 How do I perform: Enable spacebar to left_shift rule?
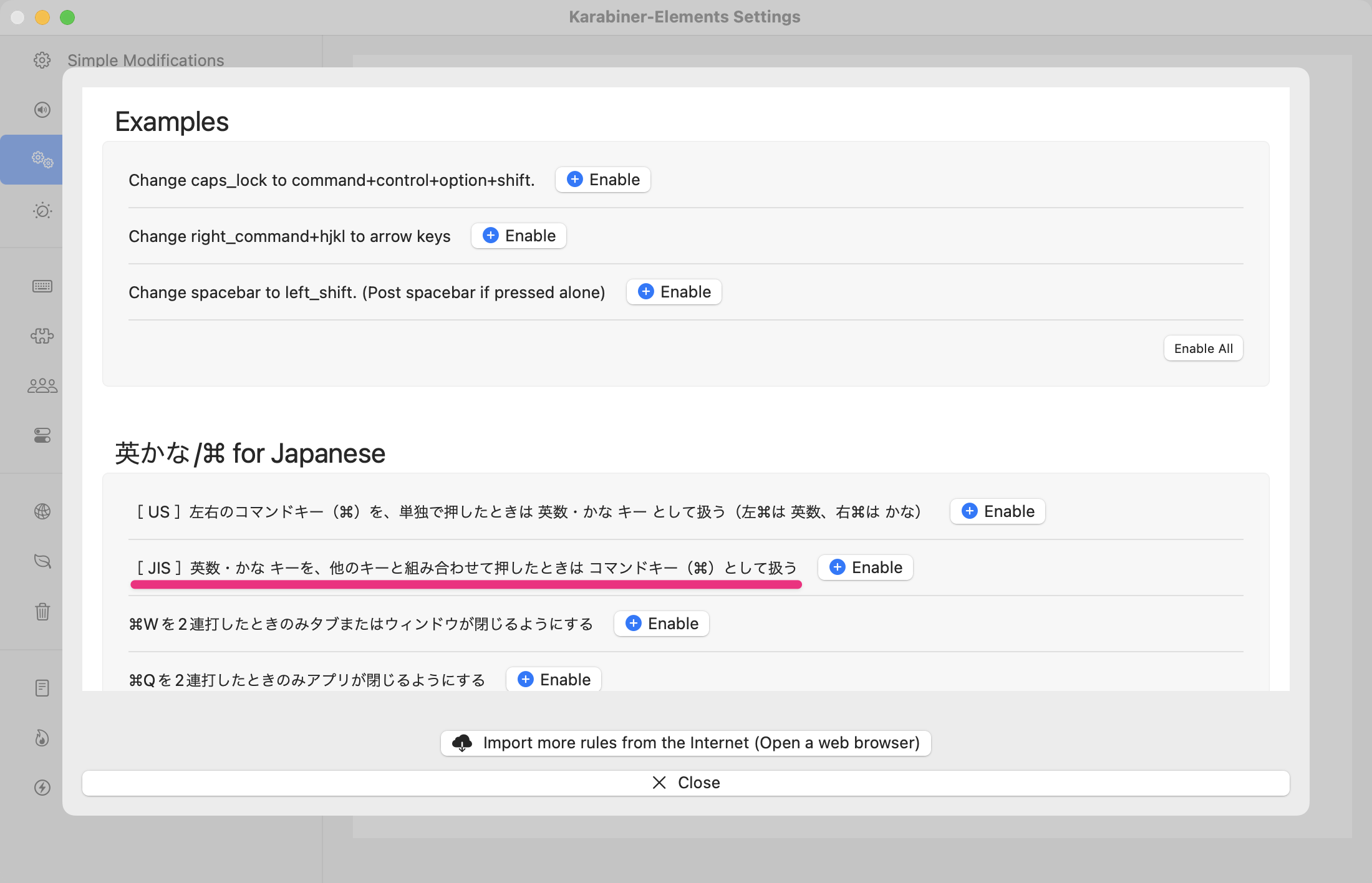(x=674, y=292)
